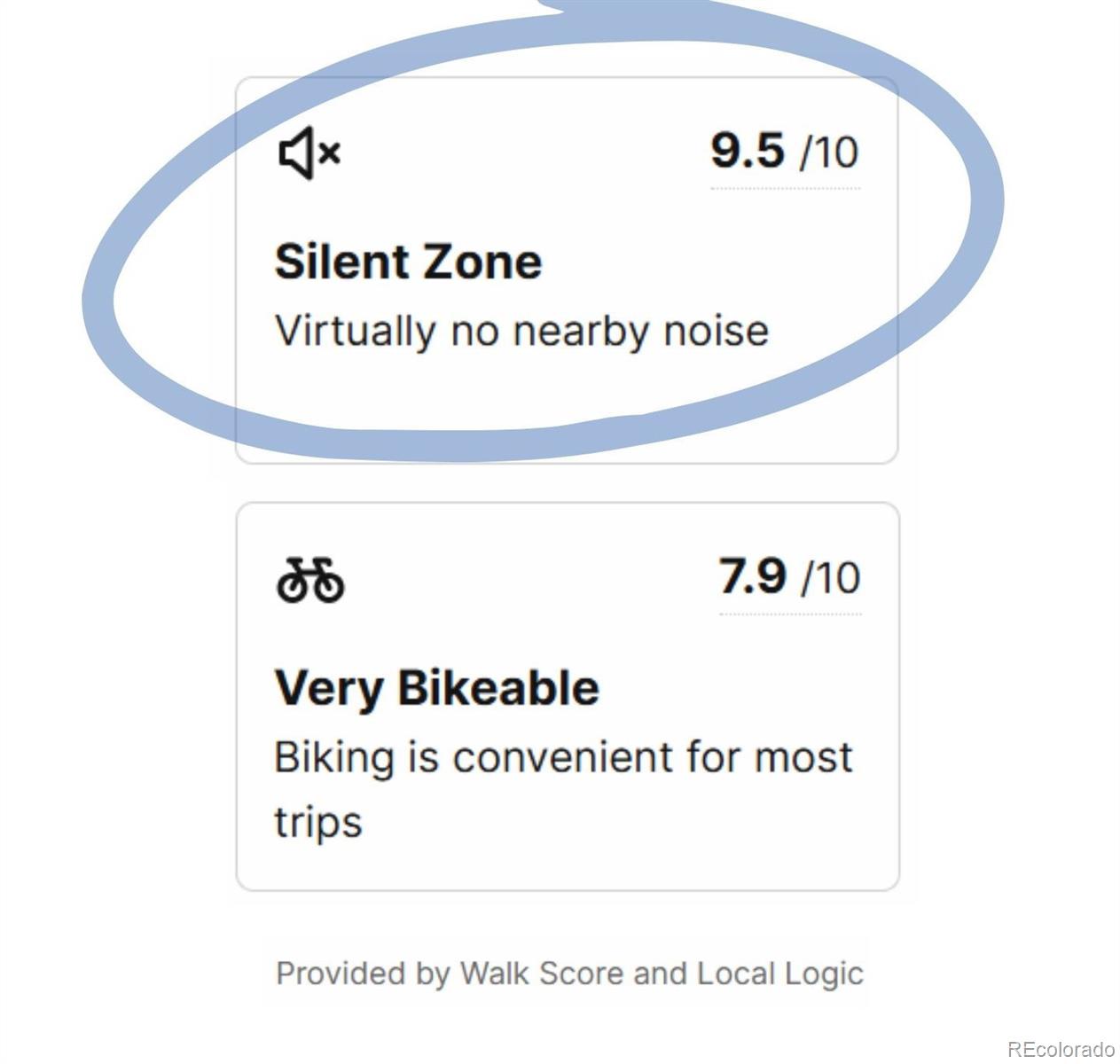Open the Very Bikeable card

point(568,696)
